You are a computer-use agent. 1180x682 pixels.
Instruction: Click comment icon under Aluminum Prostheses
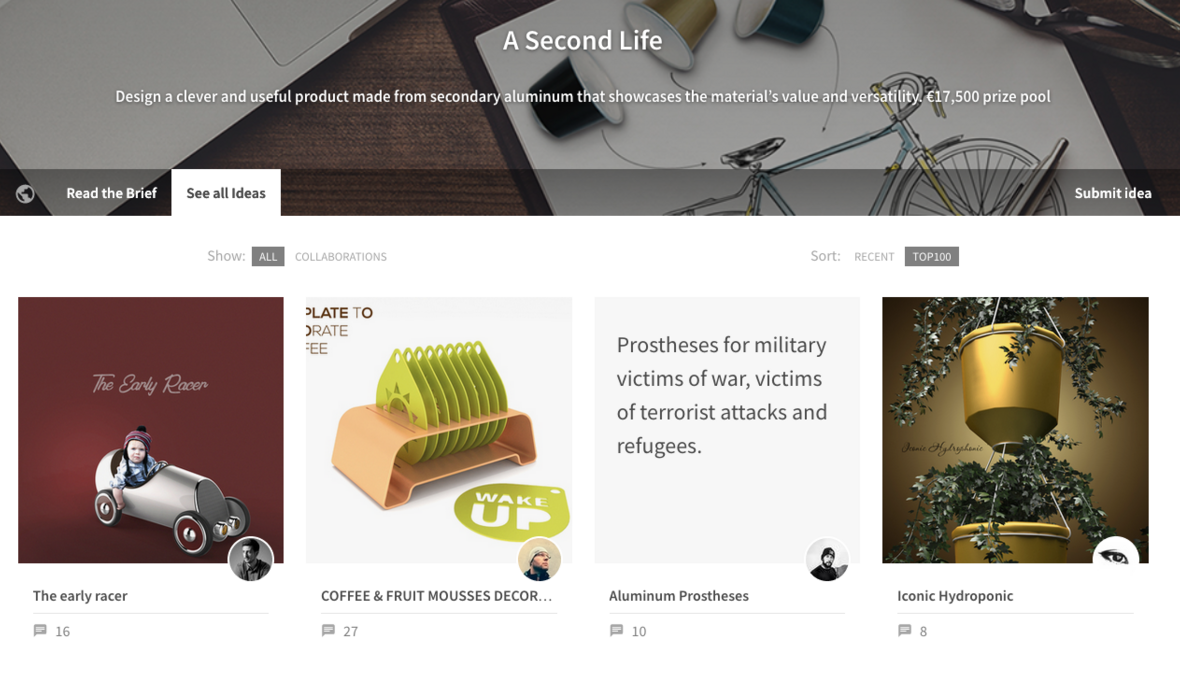coord(616,630)
